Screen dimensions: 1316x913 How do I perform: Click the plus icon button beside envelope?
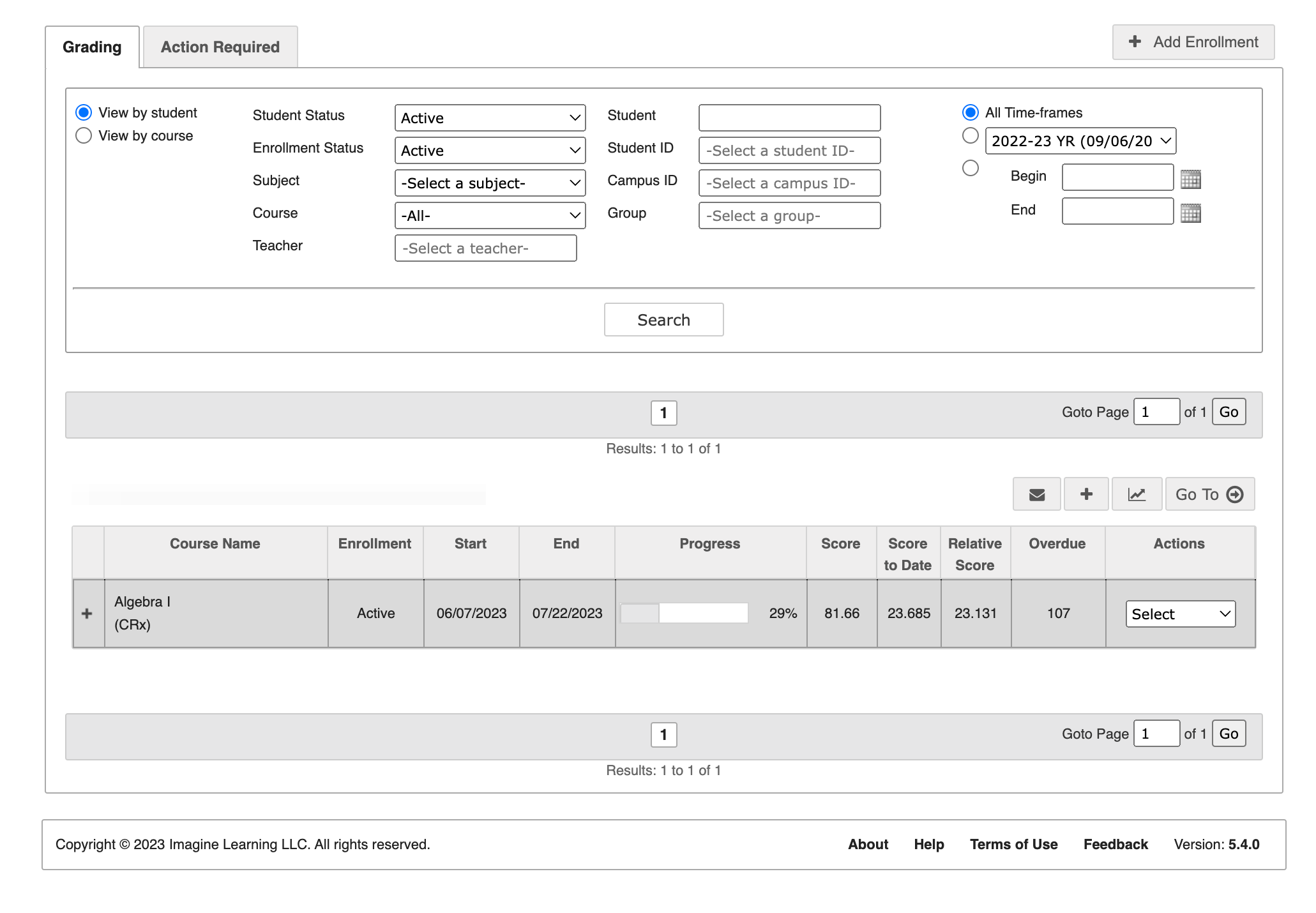pos(1086,494)
